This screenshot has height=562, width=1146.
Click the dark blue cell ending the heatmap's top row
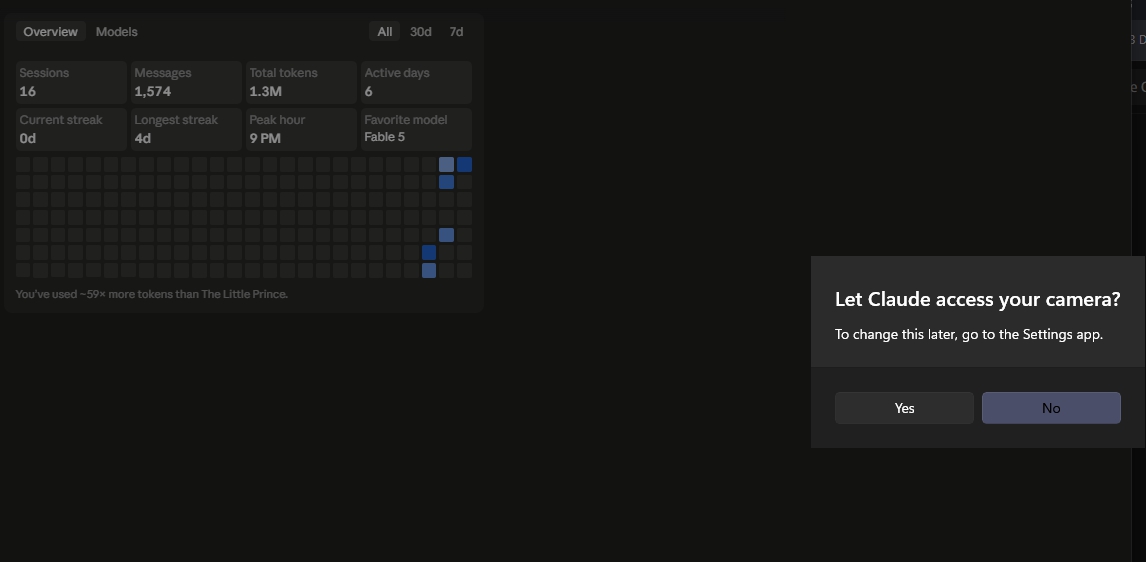tap(464, 164)
